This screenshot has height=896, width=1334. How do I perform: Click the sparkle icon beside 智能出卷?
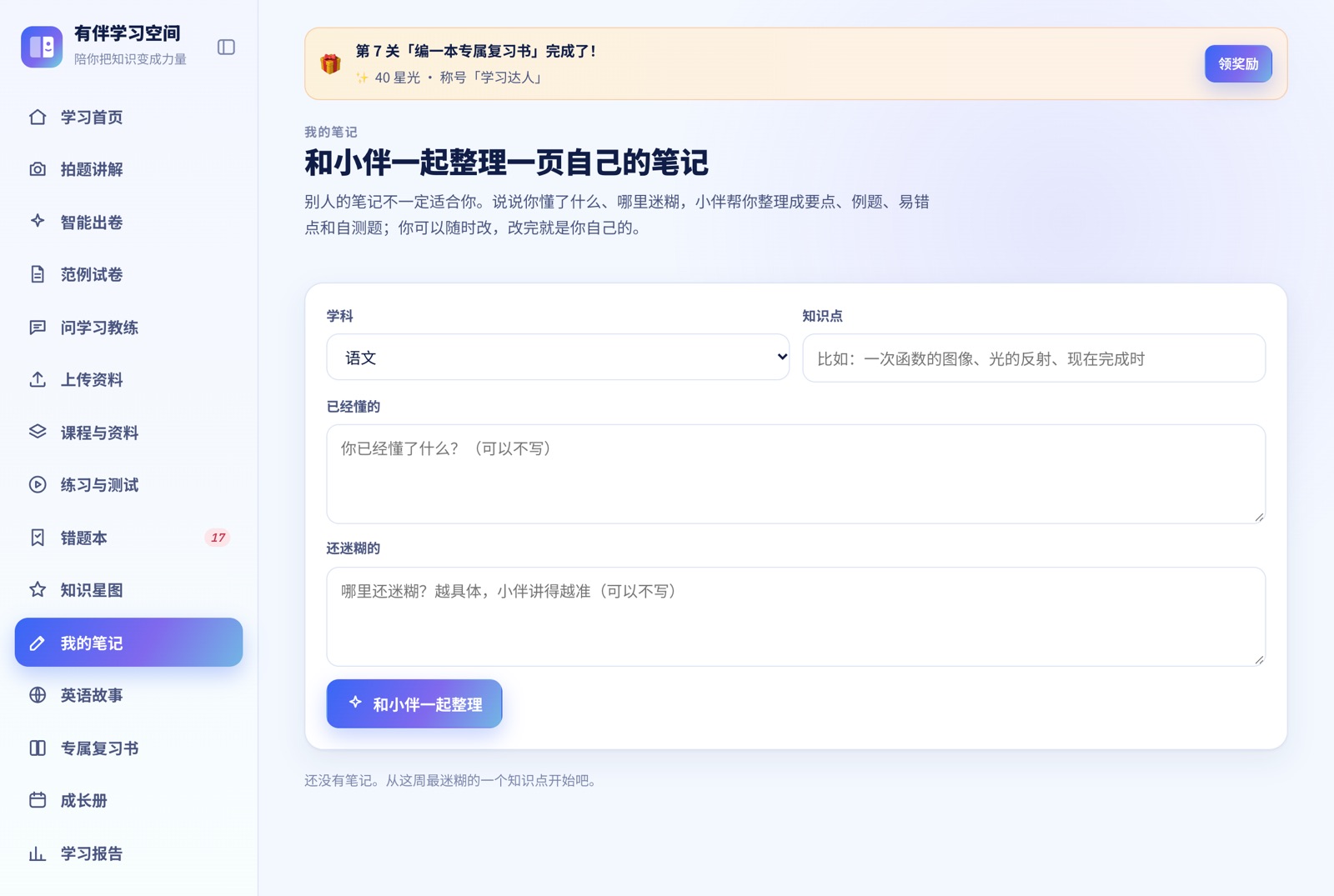[38, 222]
